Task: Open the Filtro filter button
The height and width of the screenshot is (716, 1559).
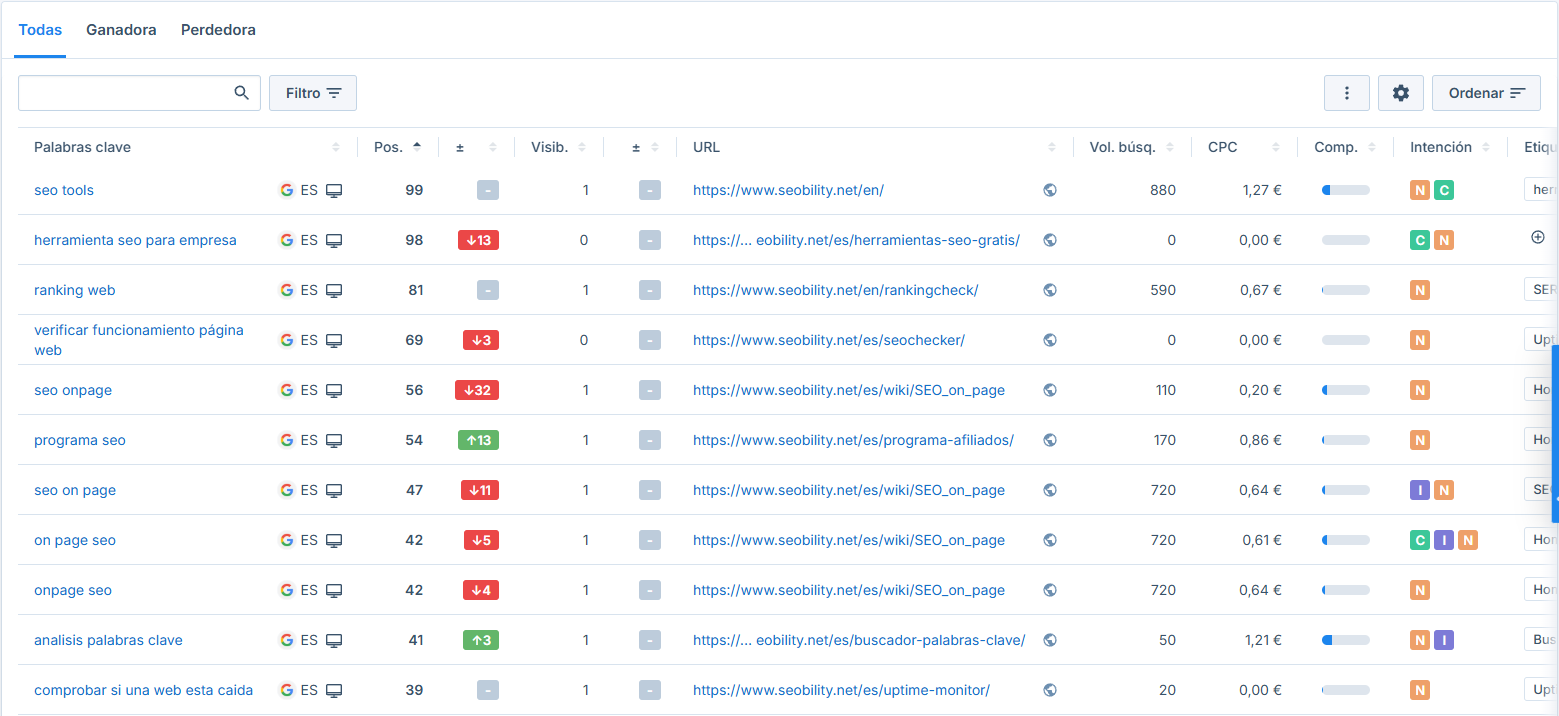Action: [x=313, y=93]
